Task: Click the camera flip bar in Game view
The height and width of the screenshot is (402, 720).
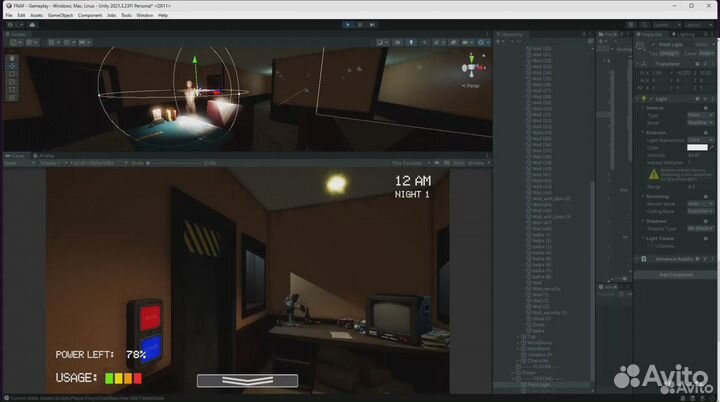Action: [x=248, y=380]
